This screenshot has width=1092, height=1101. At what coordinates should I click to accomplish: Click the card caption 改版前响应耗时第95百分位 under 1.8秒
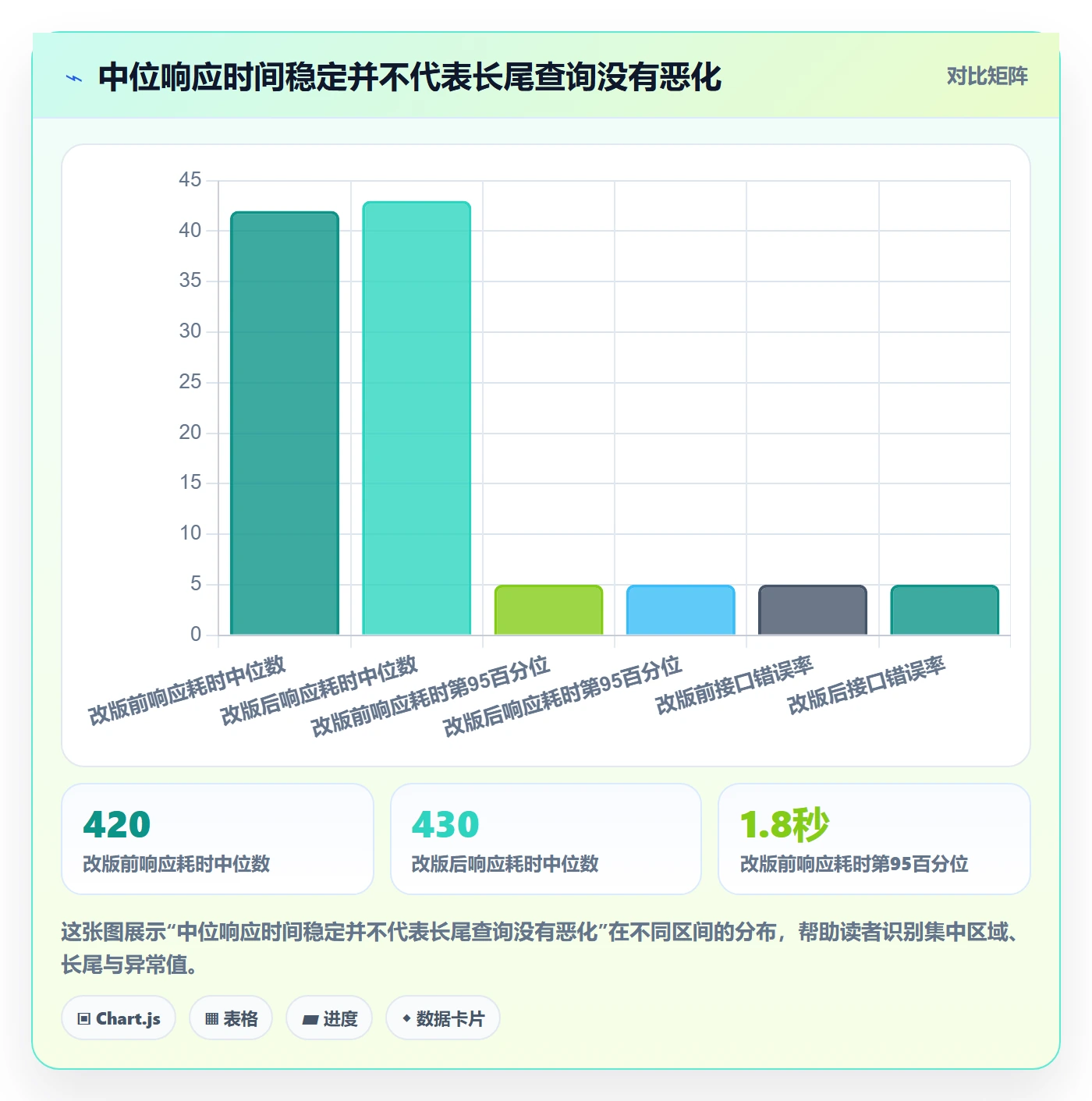pyautogui.click(x=854, y=864)
